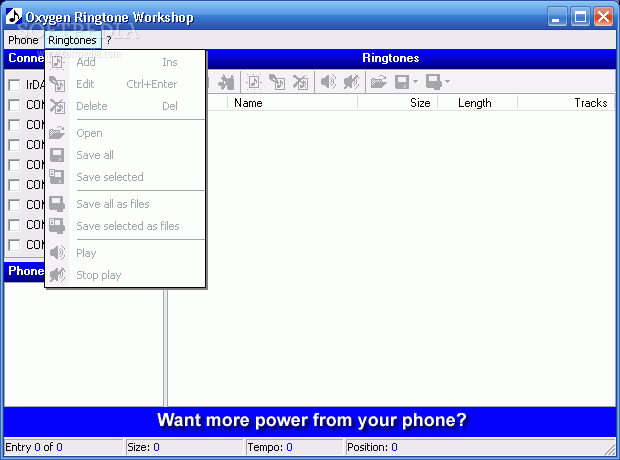Close the Oxygen Ringtone Workshop window
The width and height of the screenshot is (620, 460).
click(603, 17)
